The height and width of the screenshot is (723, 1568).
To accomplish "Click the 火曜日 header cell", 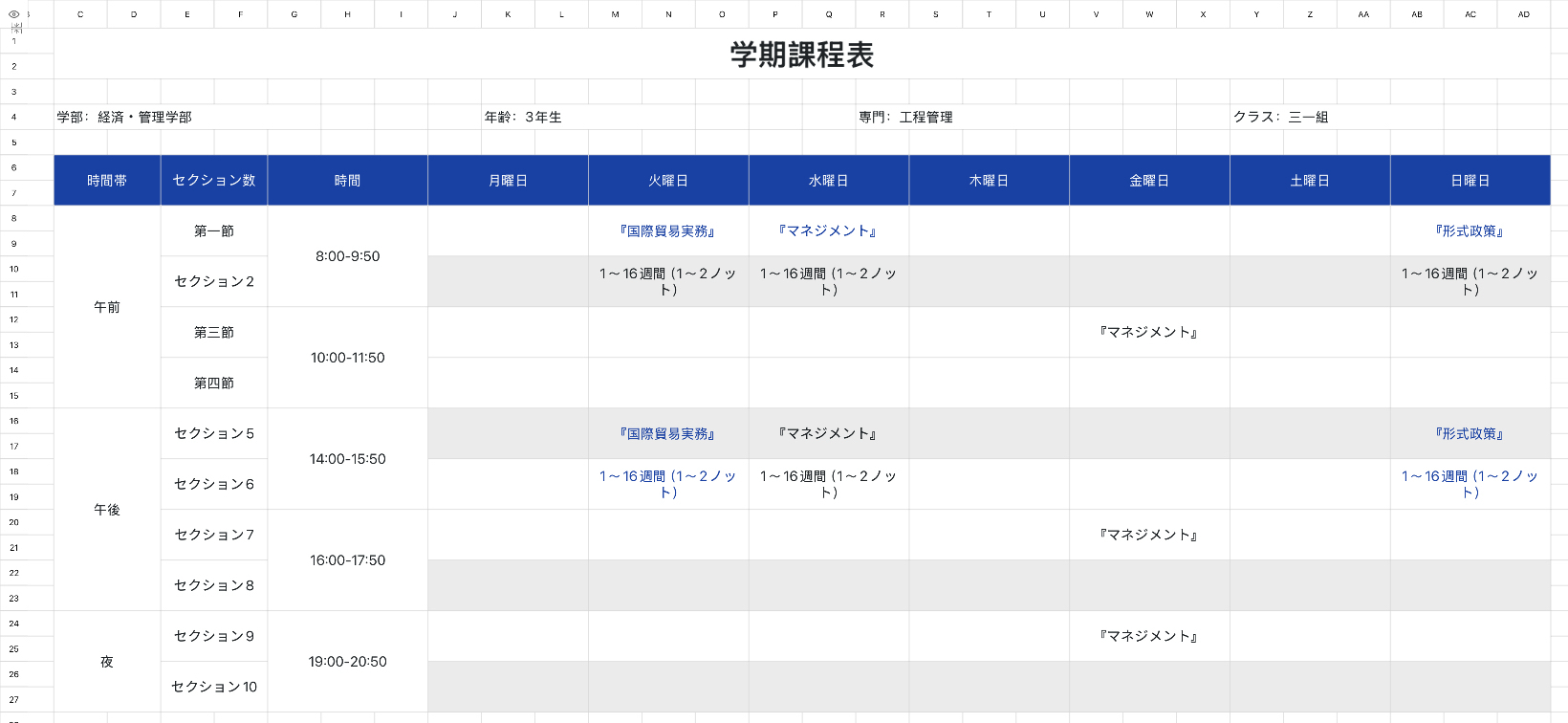I will [x=668, y=180].
